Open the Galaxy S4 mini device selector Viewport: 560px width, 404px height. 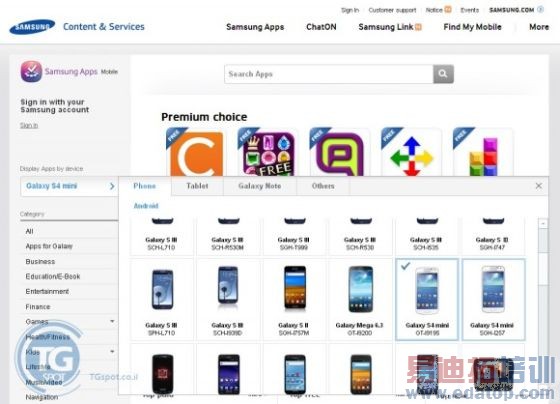click(70, 186)
